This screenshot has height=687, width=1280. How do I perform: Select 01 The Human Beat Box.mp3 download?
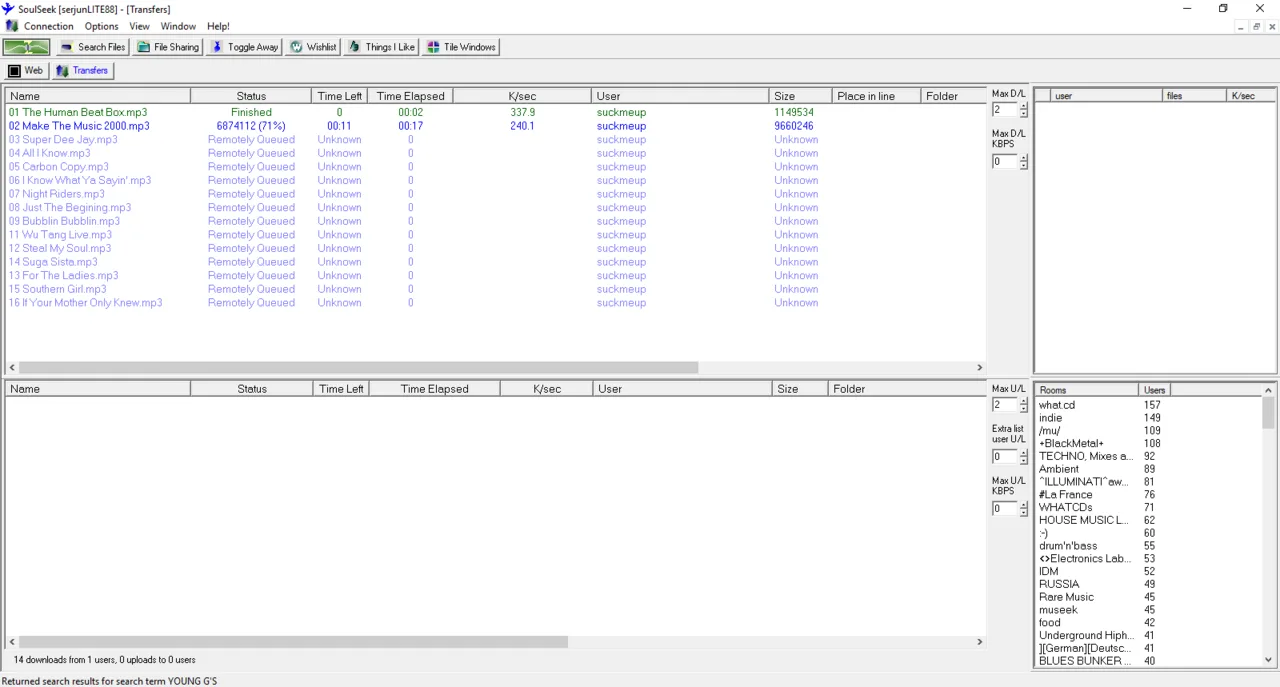pos(78,113)
